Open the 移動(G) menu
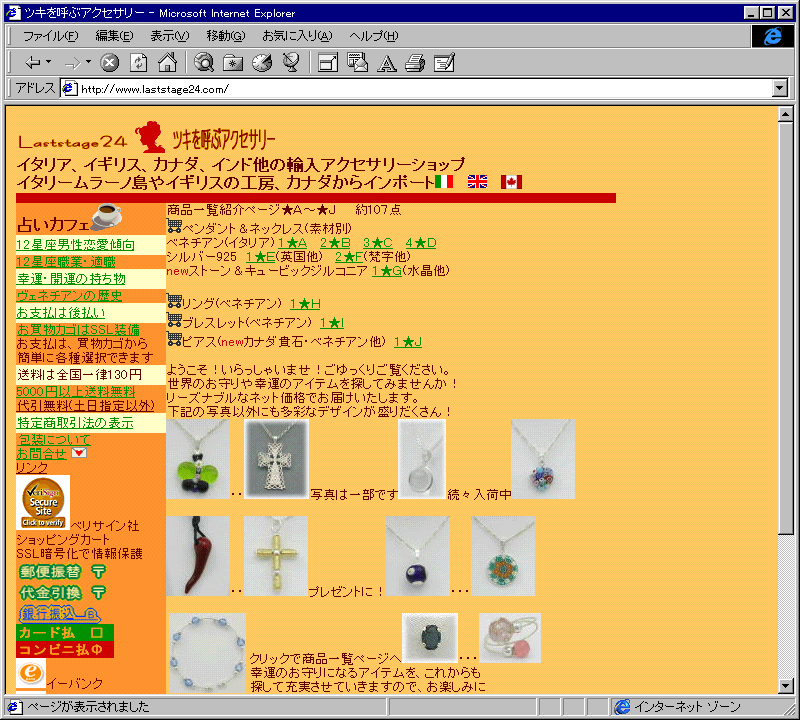Viewport: 800px width, 720px height. pyautogui.click(x=226, y=36)
